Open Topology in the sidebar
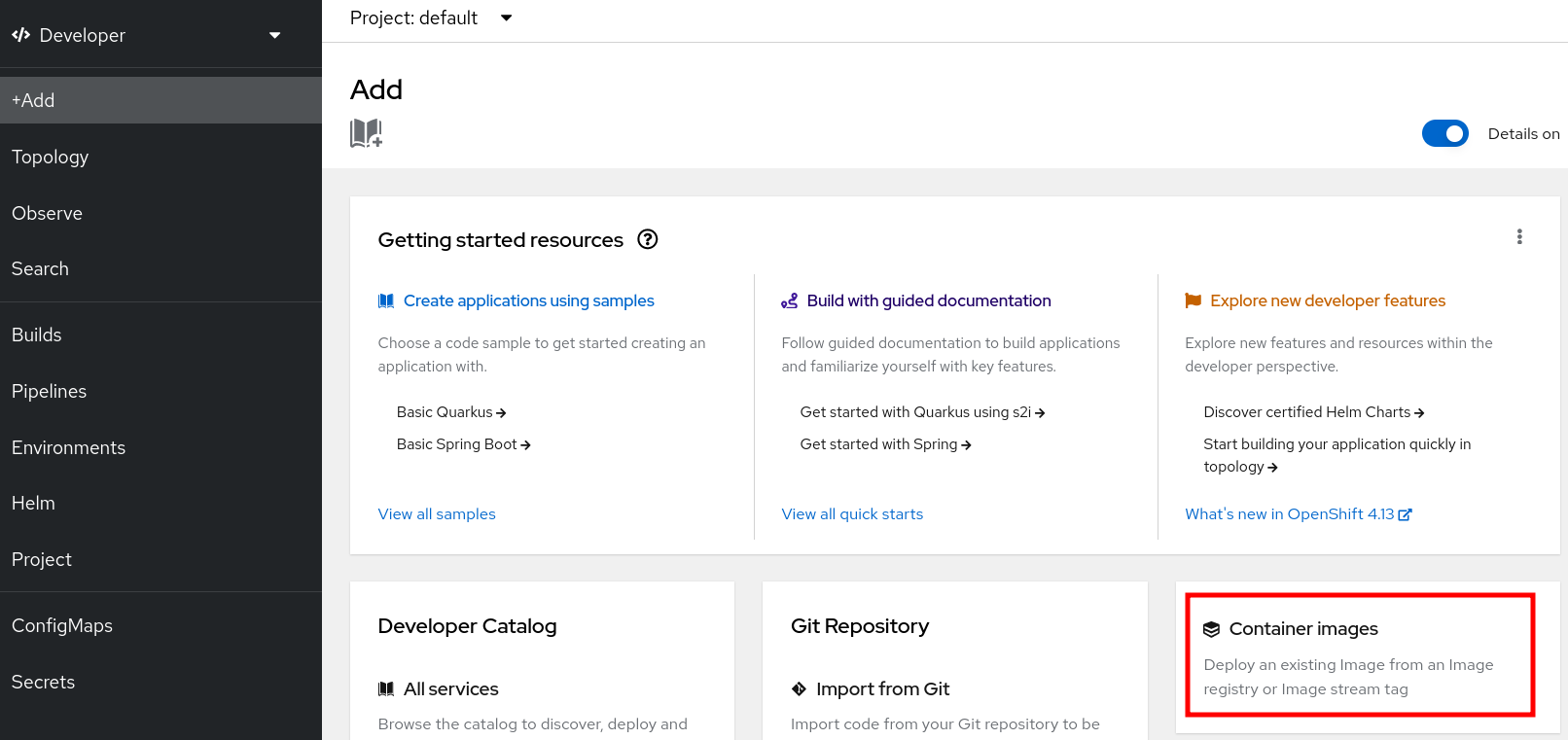The height and width of the screenshot is (740, 1568). [x=51, y=157]
